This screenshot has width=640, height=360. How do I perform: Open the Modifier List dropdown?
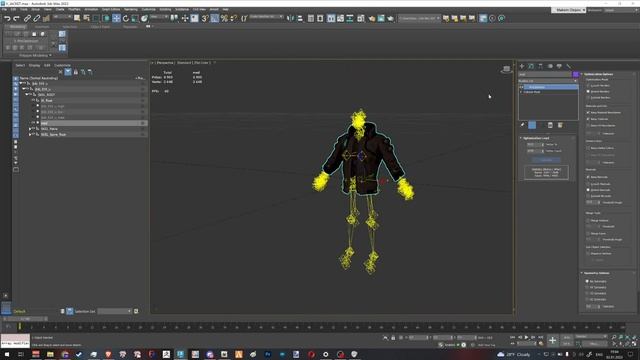[548, 81]
